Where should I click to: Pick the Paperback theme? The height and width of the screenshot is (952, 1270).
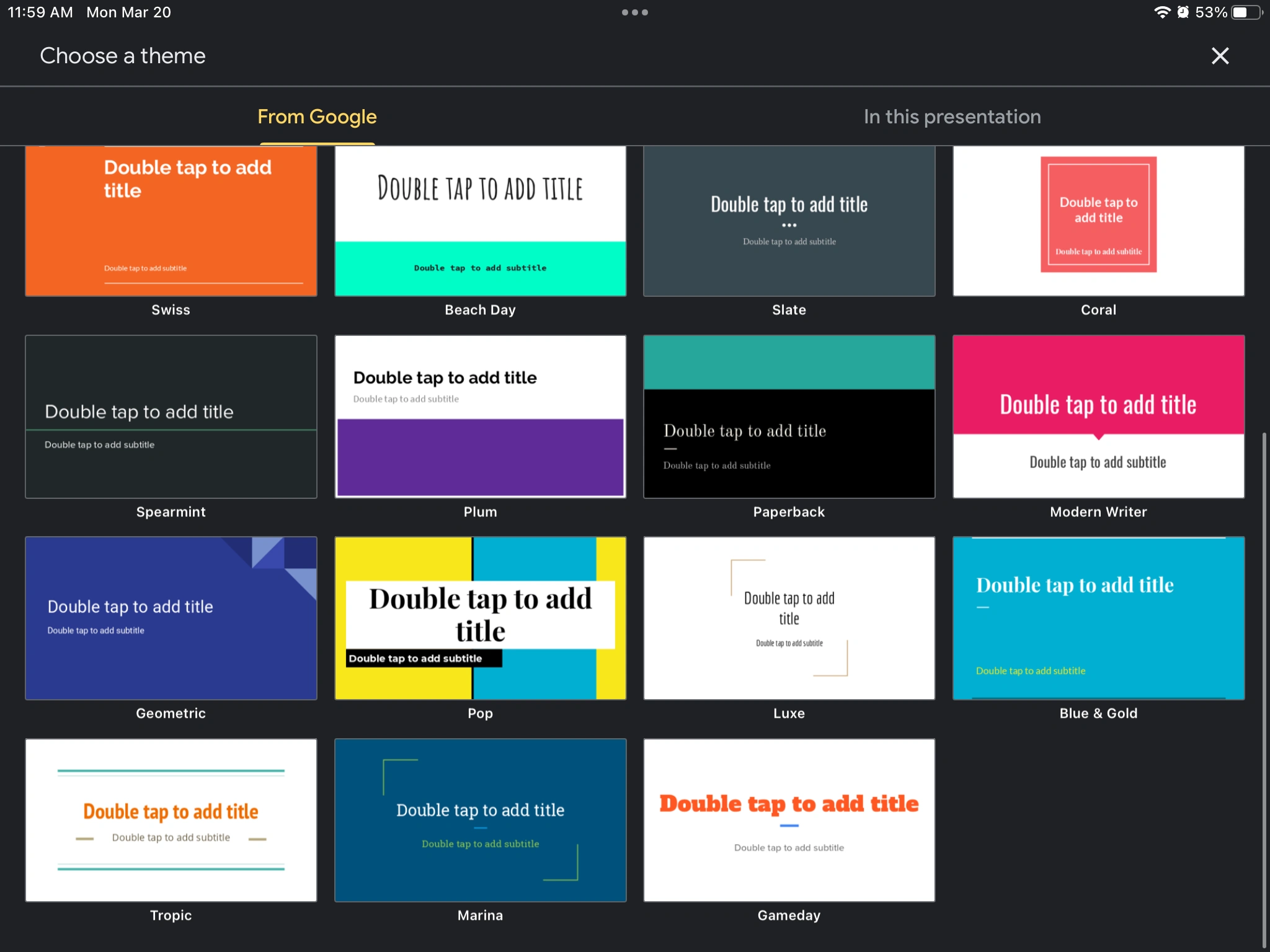pyautogui.click(x=789, y=416)
